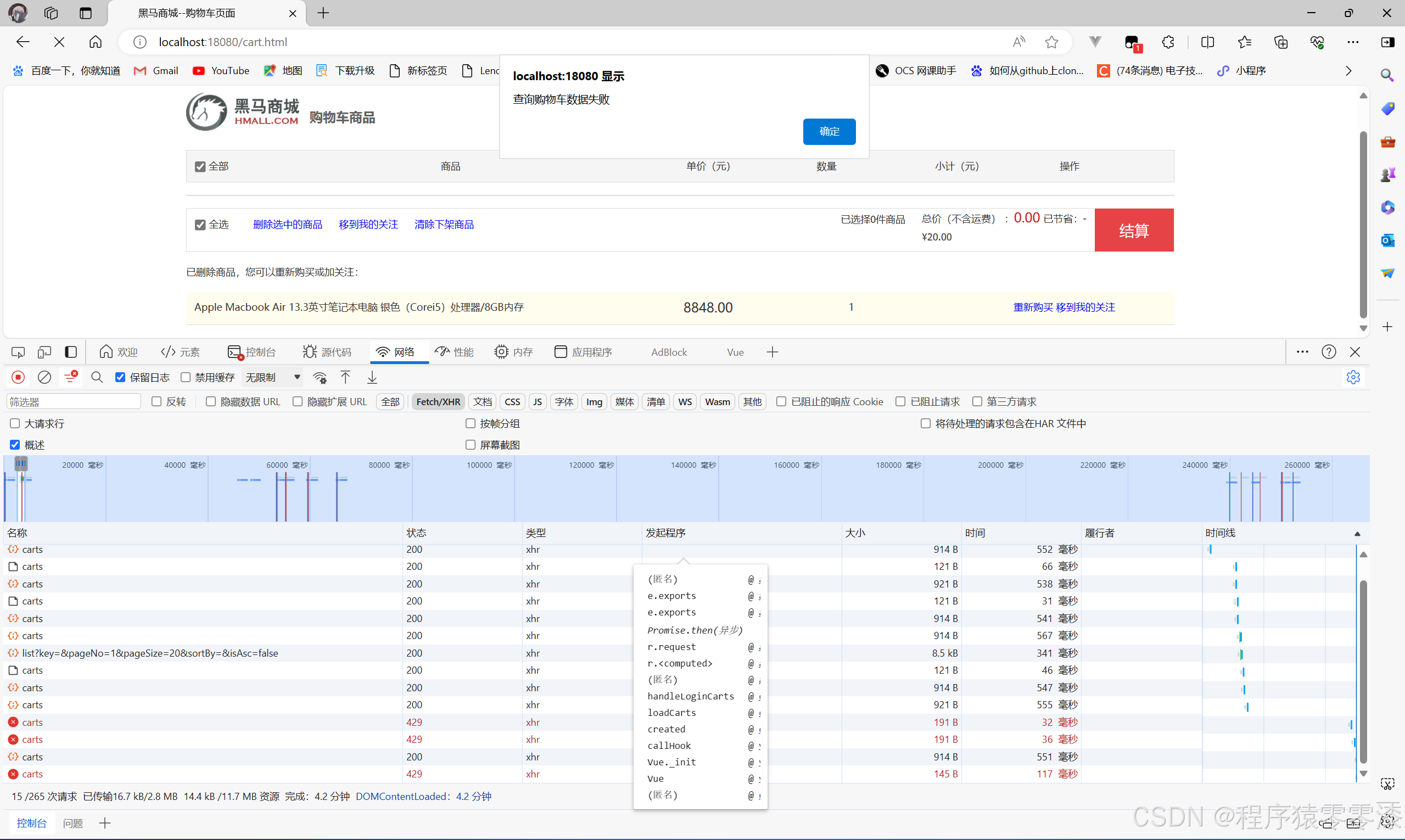Sort by 时间线 column arrow
1405x840 pixels.
tap(1357, 534)
